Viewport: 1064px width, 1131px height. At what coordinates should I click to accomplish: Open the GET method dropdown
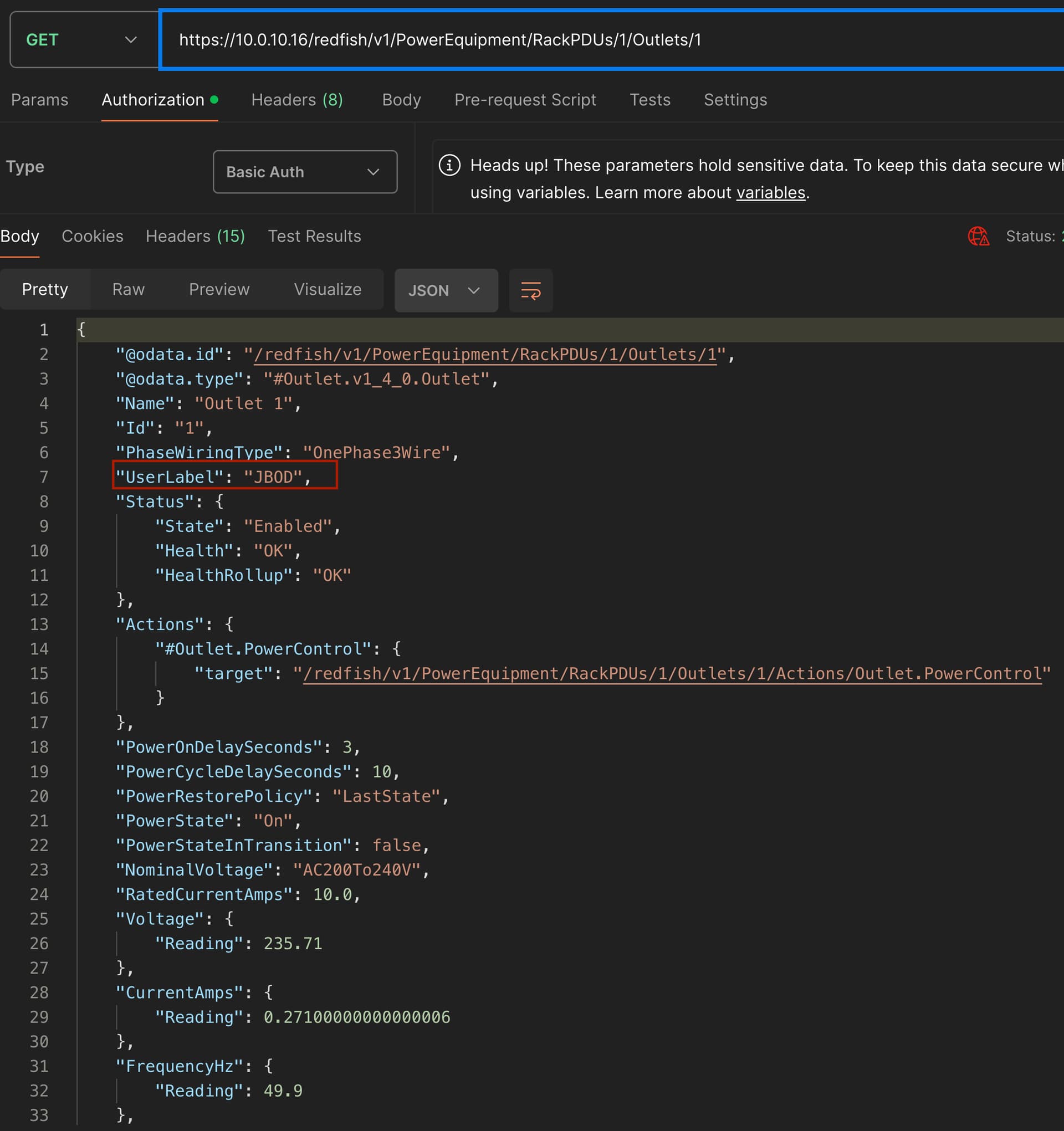tap(84, 40)
